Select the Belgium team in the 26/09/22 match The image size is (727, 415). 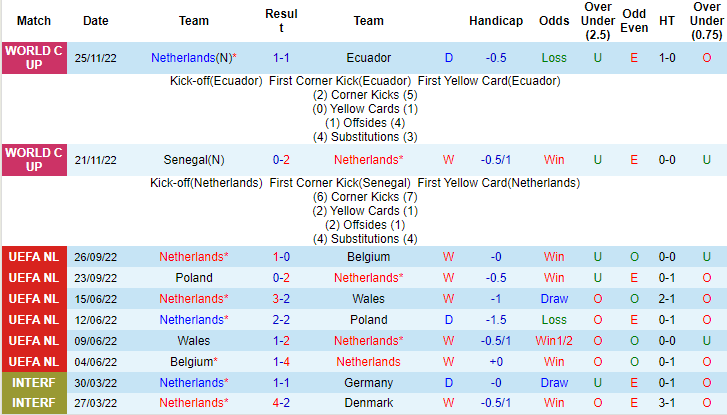point(368,257)
